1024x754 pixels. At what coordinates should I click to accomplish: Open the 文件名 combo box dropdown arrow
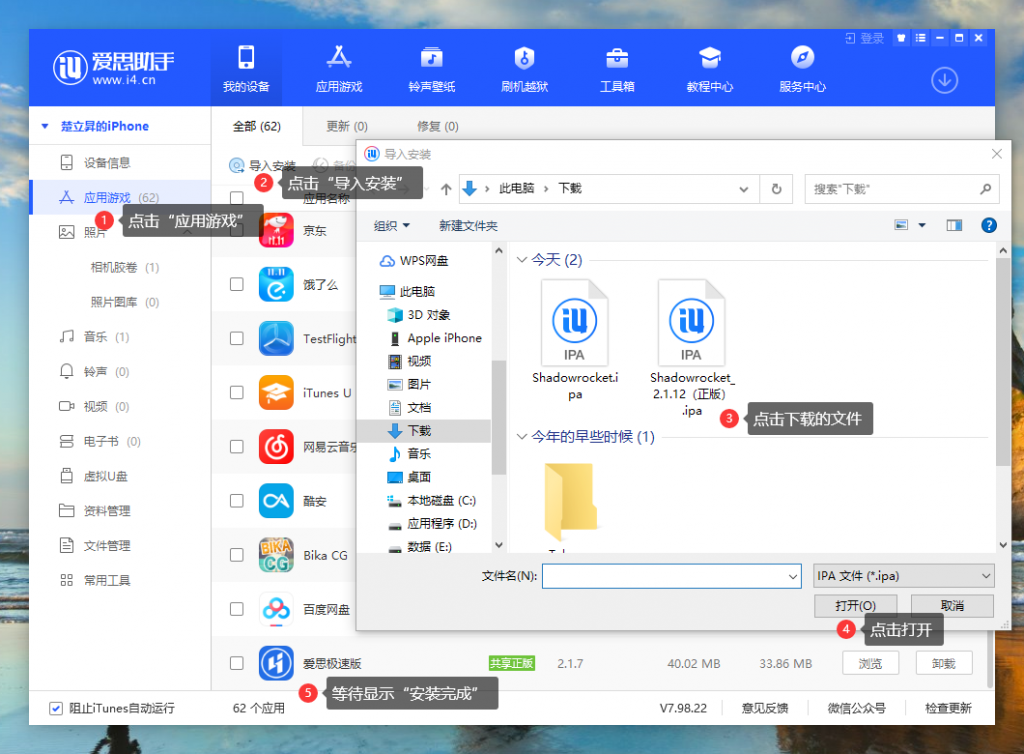792,576
